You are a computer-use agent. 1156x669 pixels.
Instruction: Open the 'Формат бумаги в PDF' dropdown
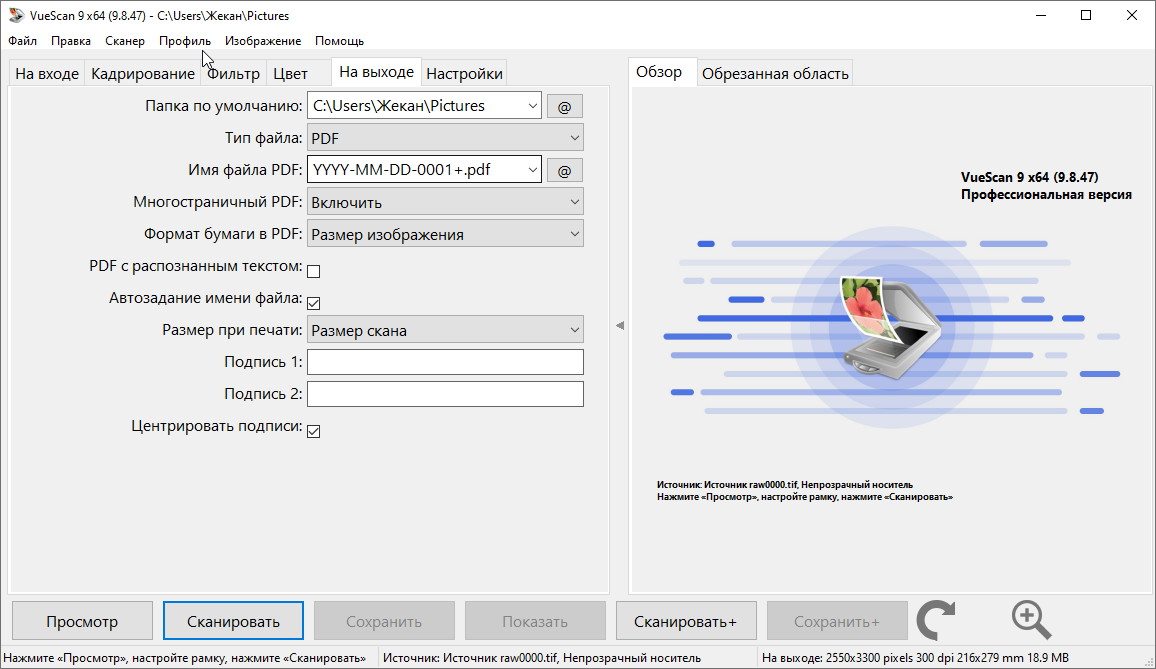[x=445, y=235]
